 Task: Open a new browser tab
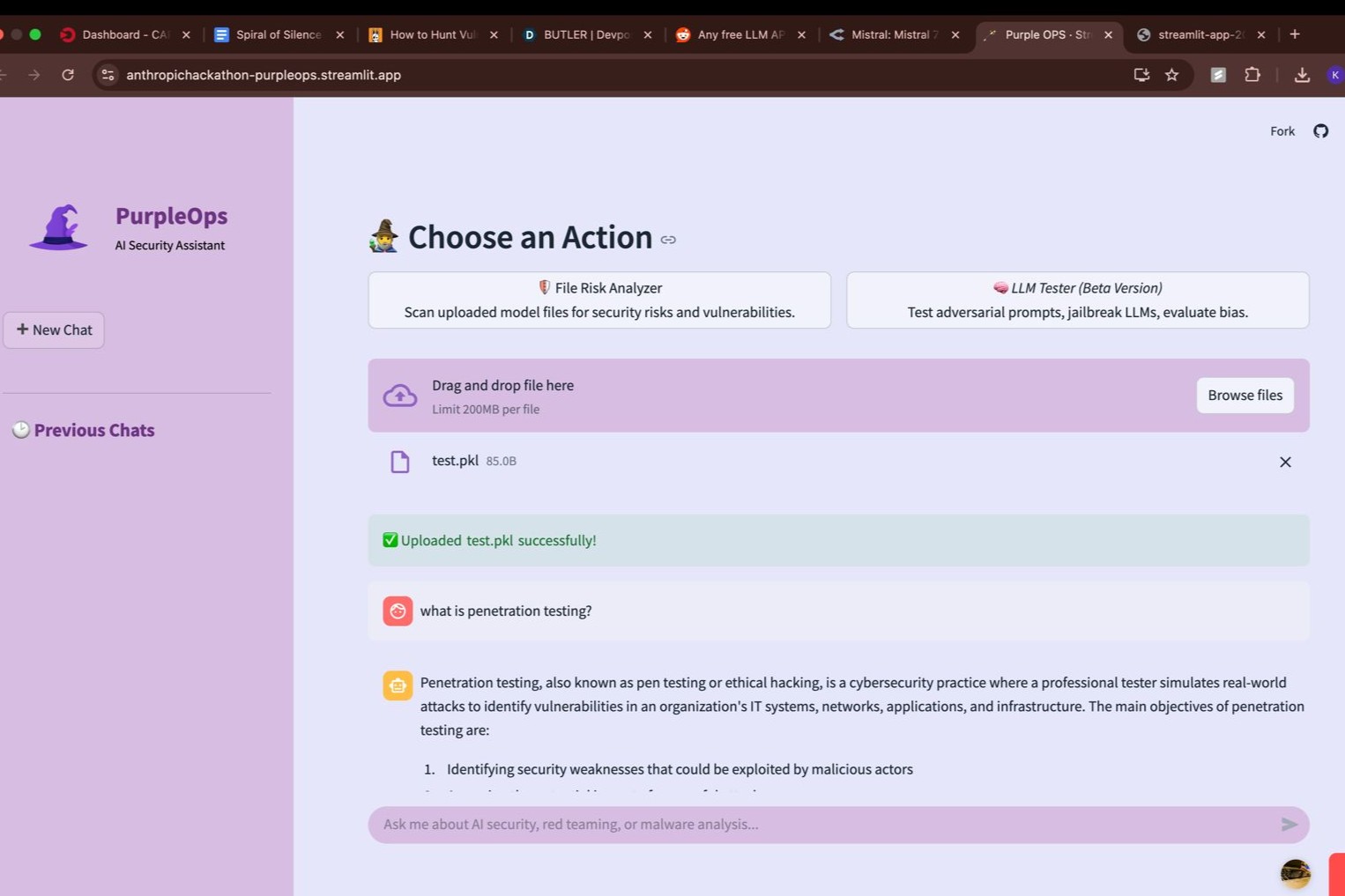point(1295,34)
